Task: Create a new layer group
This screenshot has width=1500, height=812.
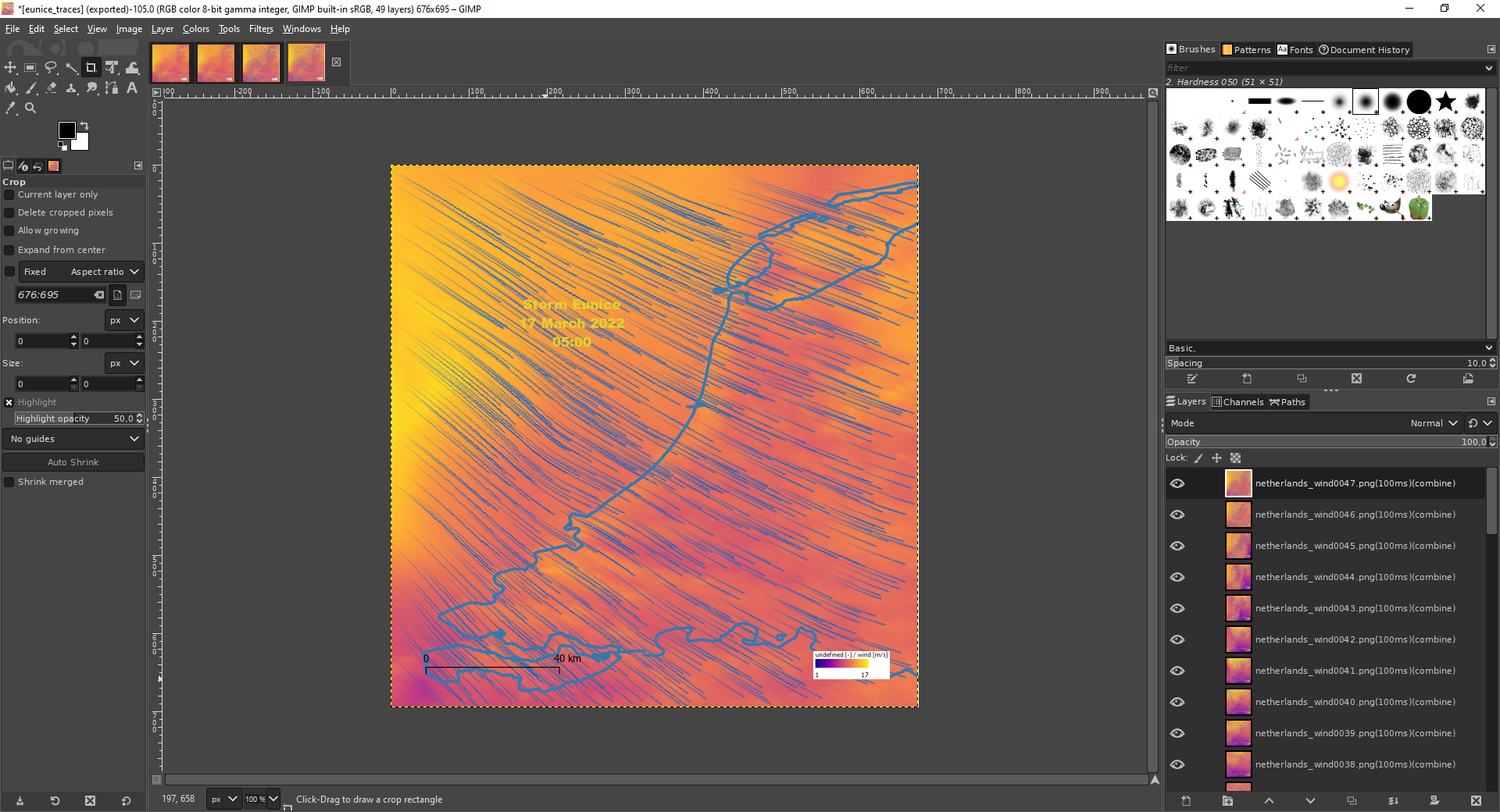Action: point(1227,801)
